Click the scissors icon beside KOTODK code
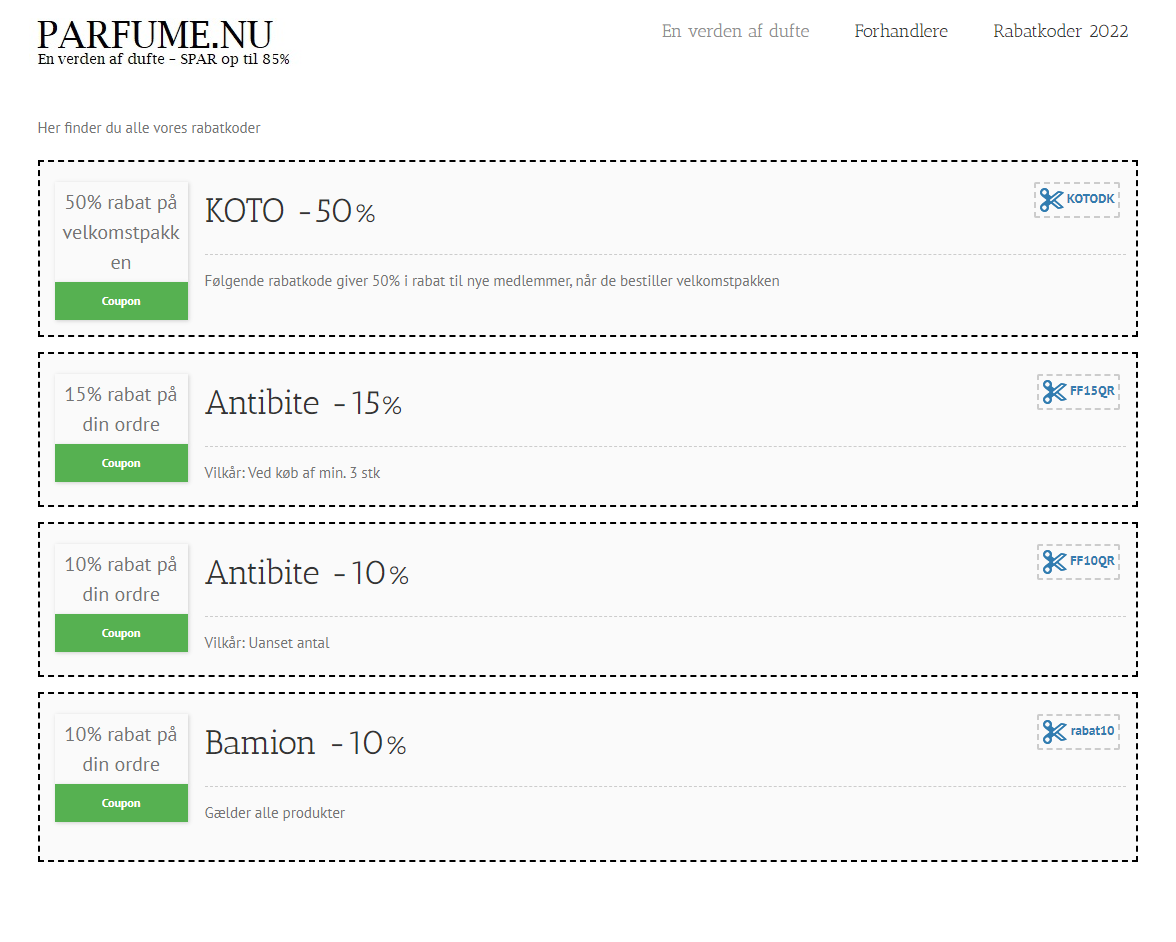This screenshot has height=942, width=1176. (1051, 200)
